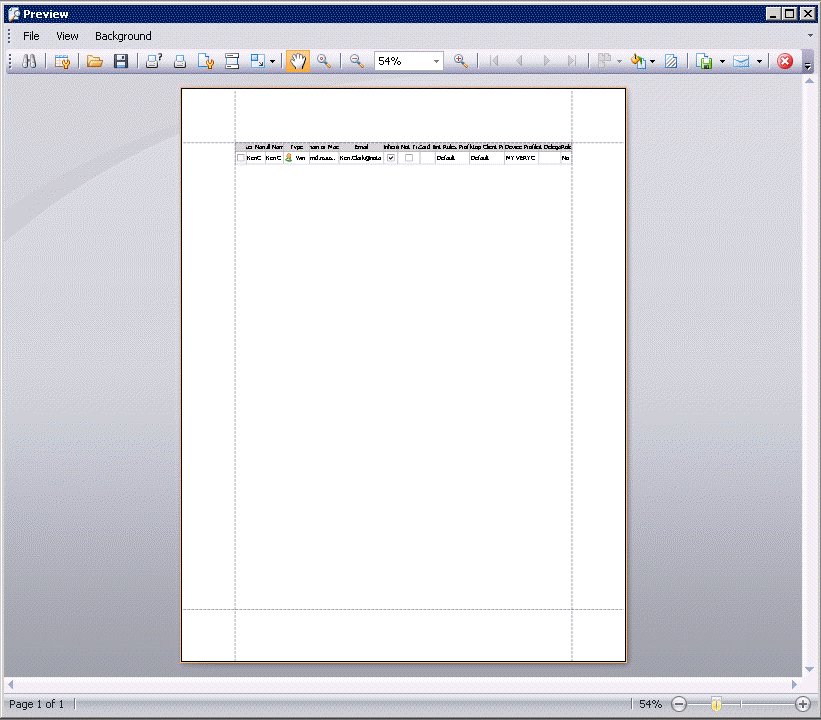Image resolution: width=821 pixels, height=720 pixels.
Task: Open the View menu
Action: pos(67,35)
